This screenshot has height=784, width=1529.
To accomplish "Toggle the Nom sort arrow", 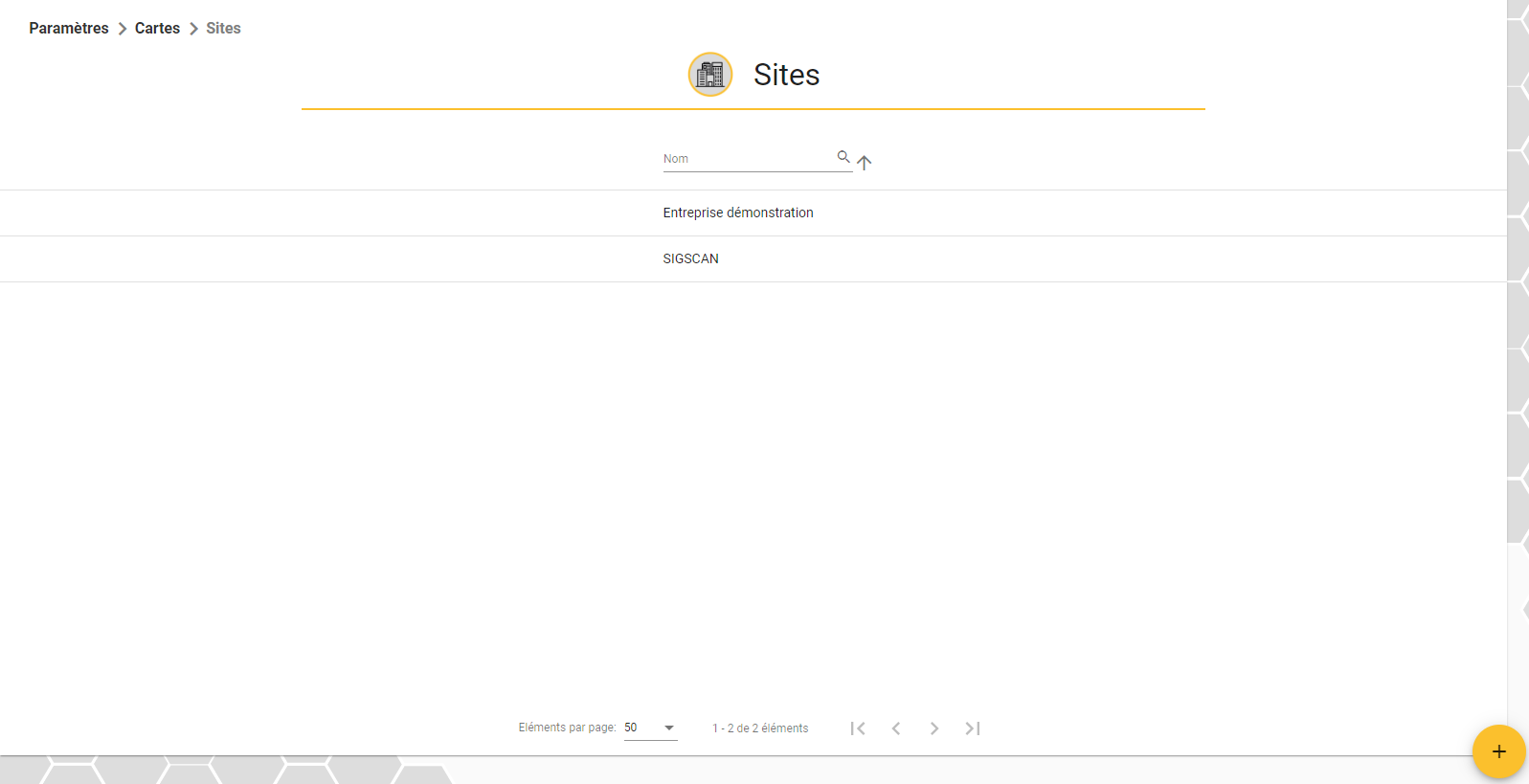I will (865, 163).
